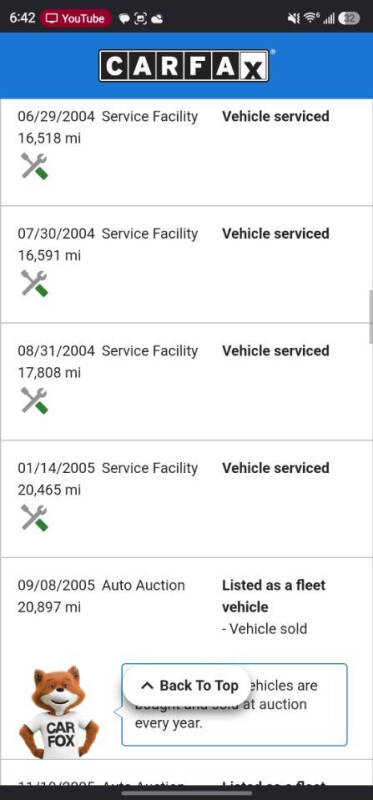Click the page scrollbar thumb on right edge

[371, 317]
